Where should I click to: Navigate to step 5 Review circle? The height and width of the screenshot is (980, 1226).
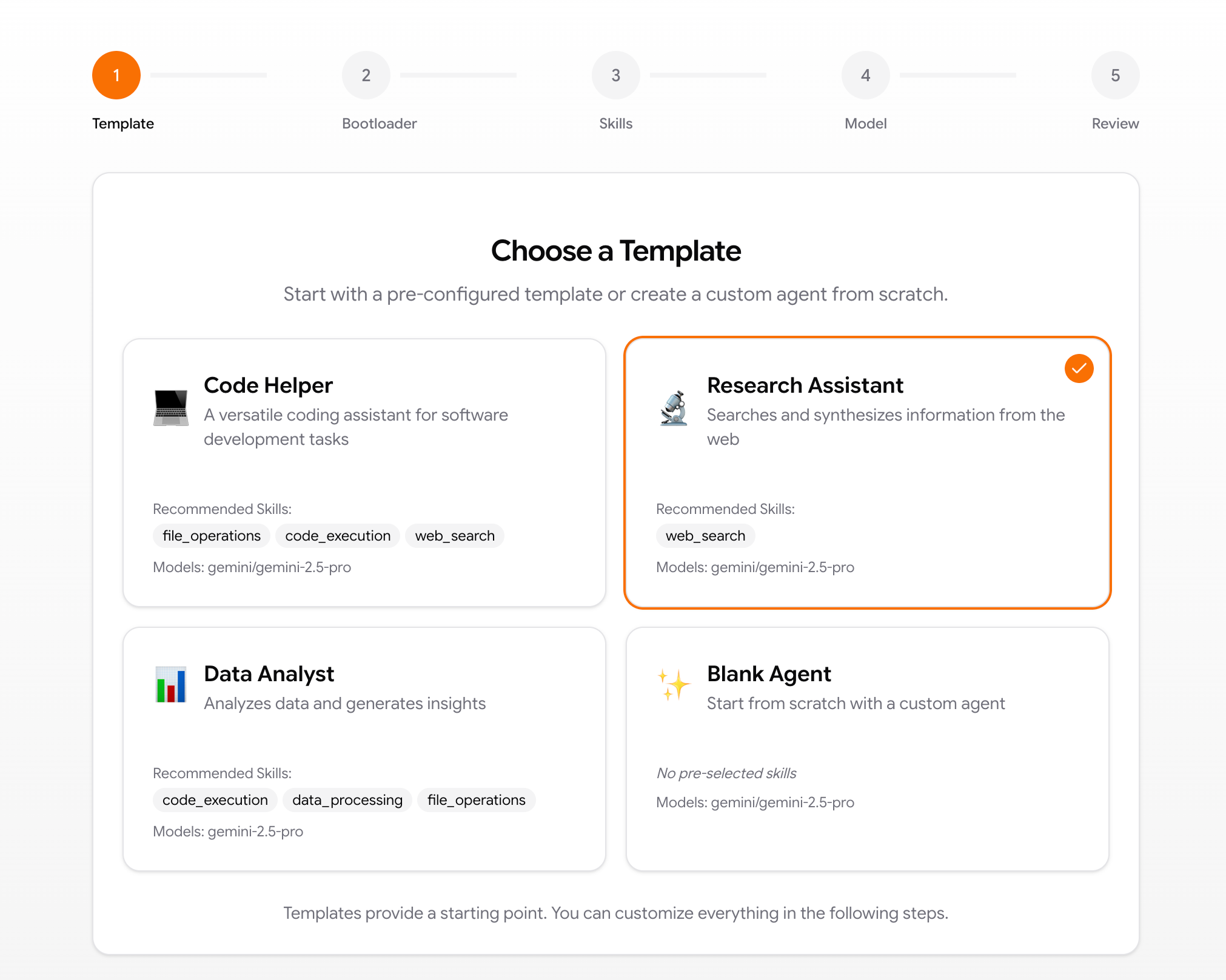pos(1114,75)
